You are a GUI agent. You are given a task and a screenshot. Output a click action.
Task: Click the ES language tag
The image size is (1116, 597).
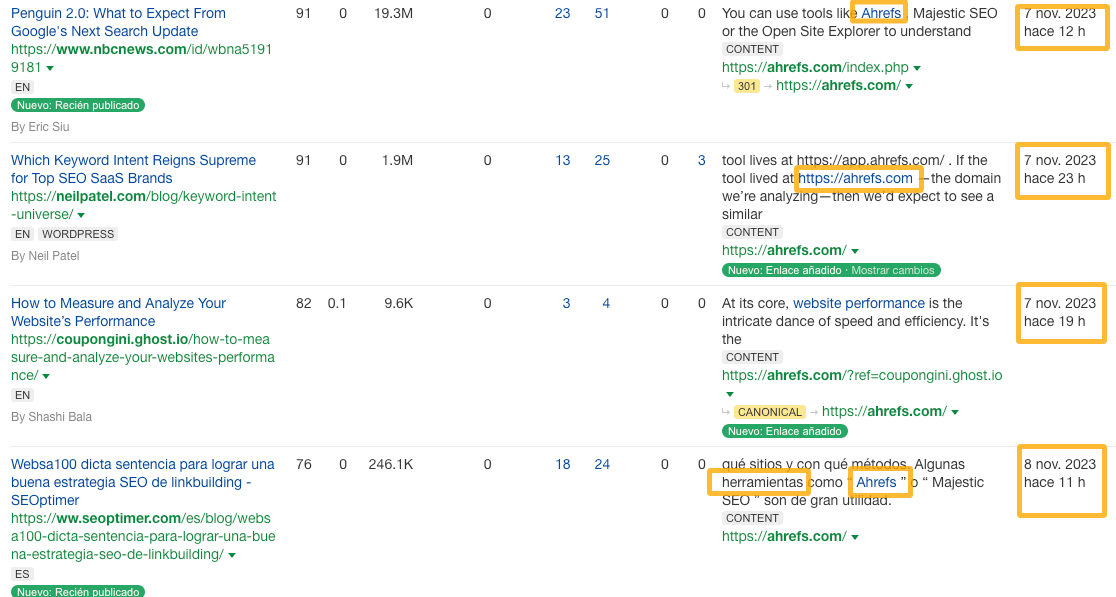22,574
